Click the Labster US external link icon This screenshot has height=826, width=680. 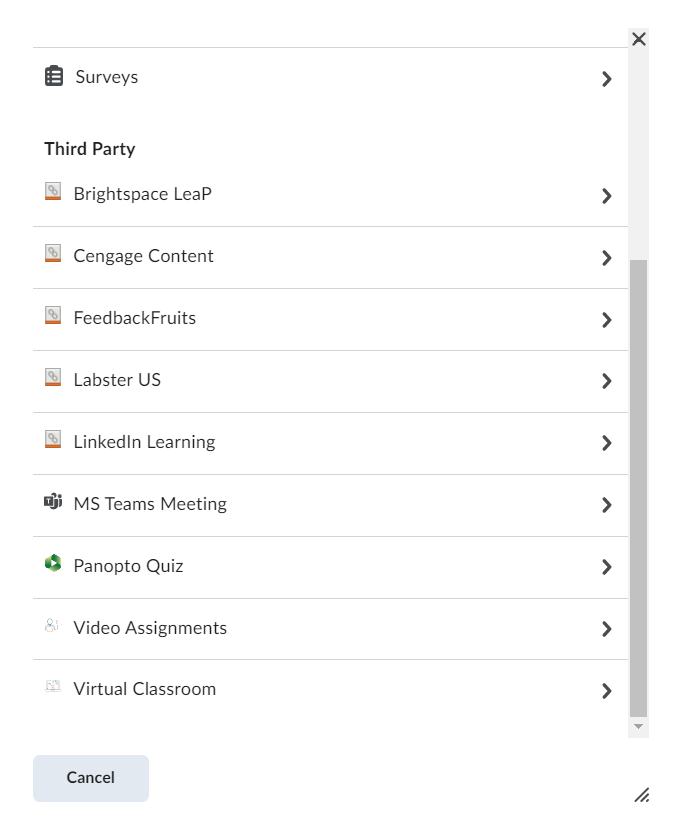pos(54,380)
